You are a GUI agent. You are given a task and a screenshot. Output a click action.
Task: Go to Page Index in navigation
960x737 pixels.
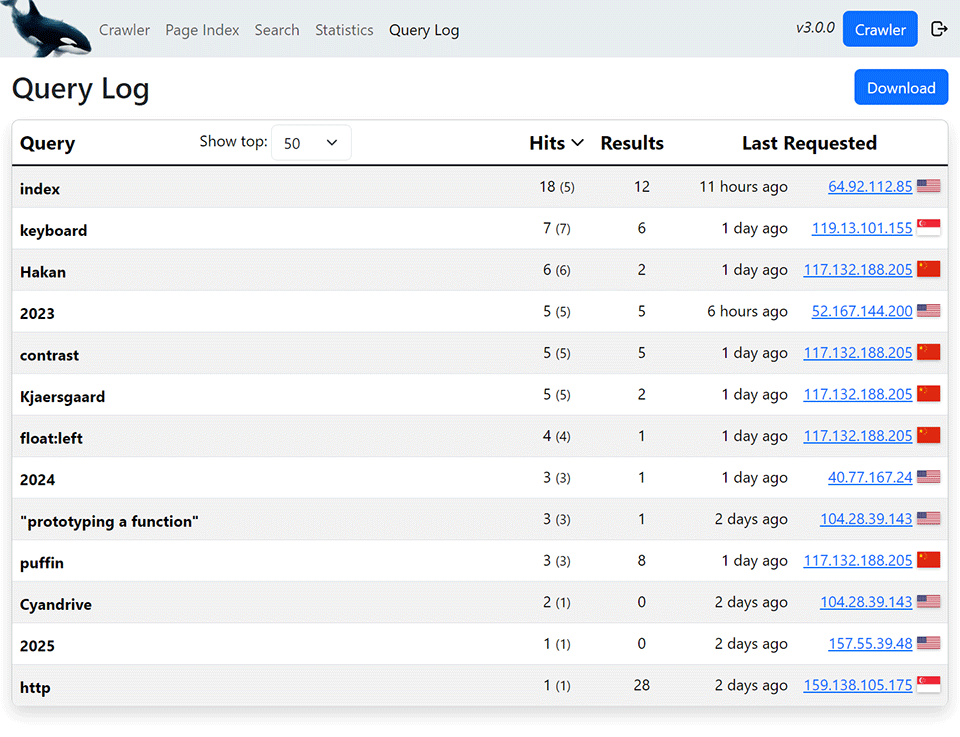click(x=202, y=30)
